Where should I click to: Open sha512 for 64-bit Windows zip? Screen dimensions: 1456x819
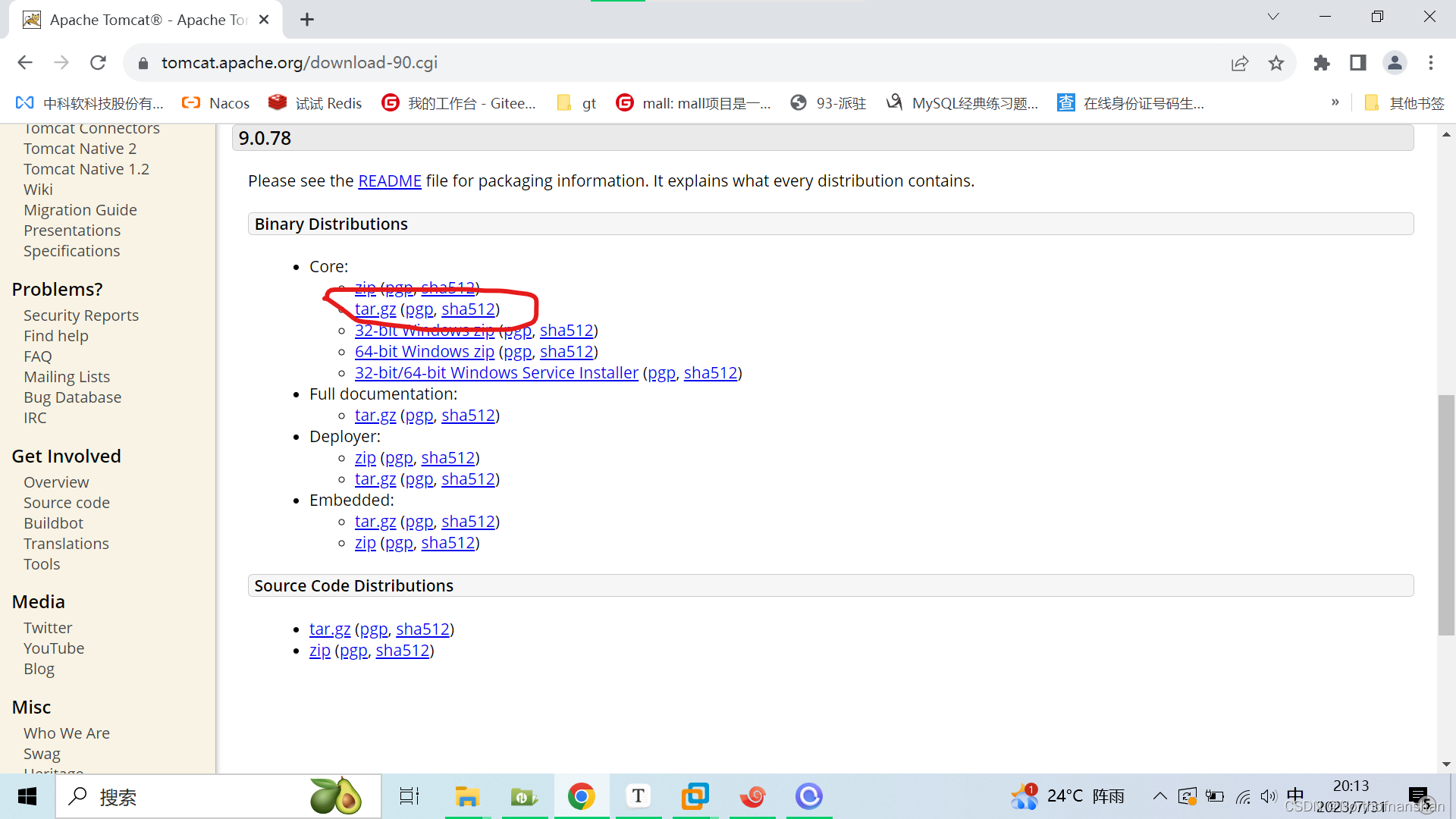[x=566, y=352]
